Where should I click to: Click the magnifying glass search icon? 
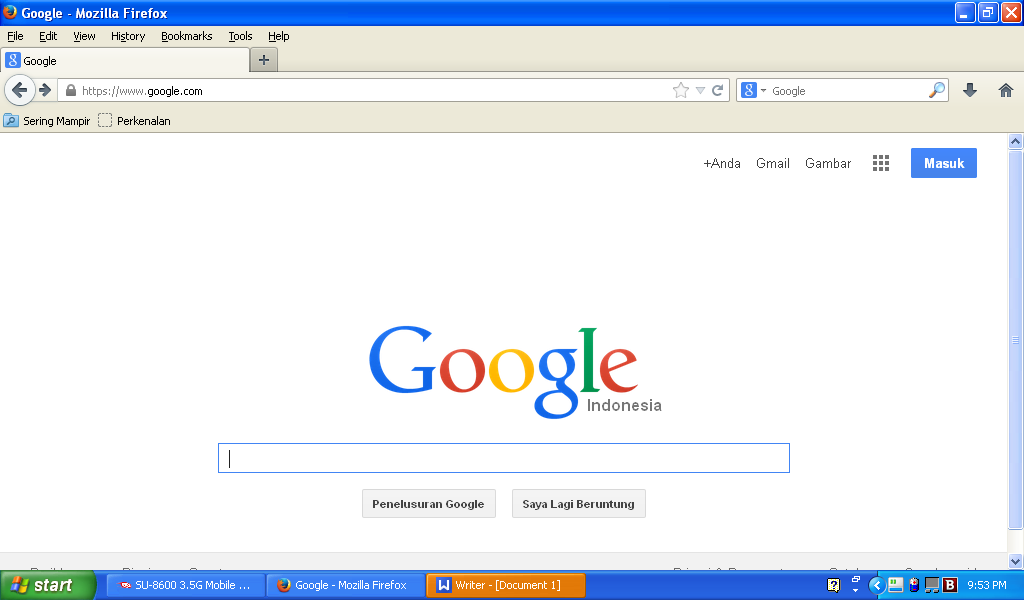pyautogui.click(x=936, y=90)
